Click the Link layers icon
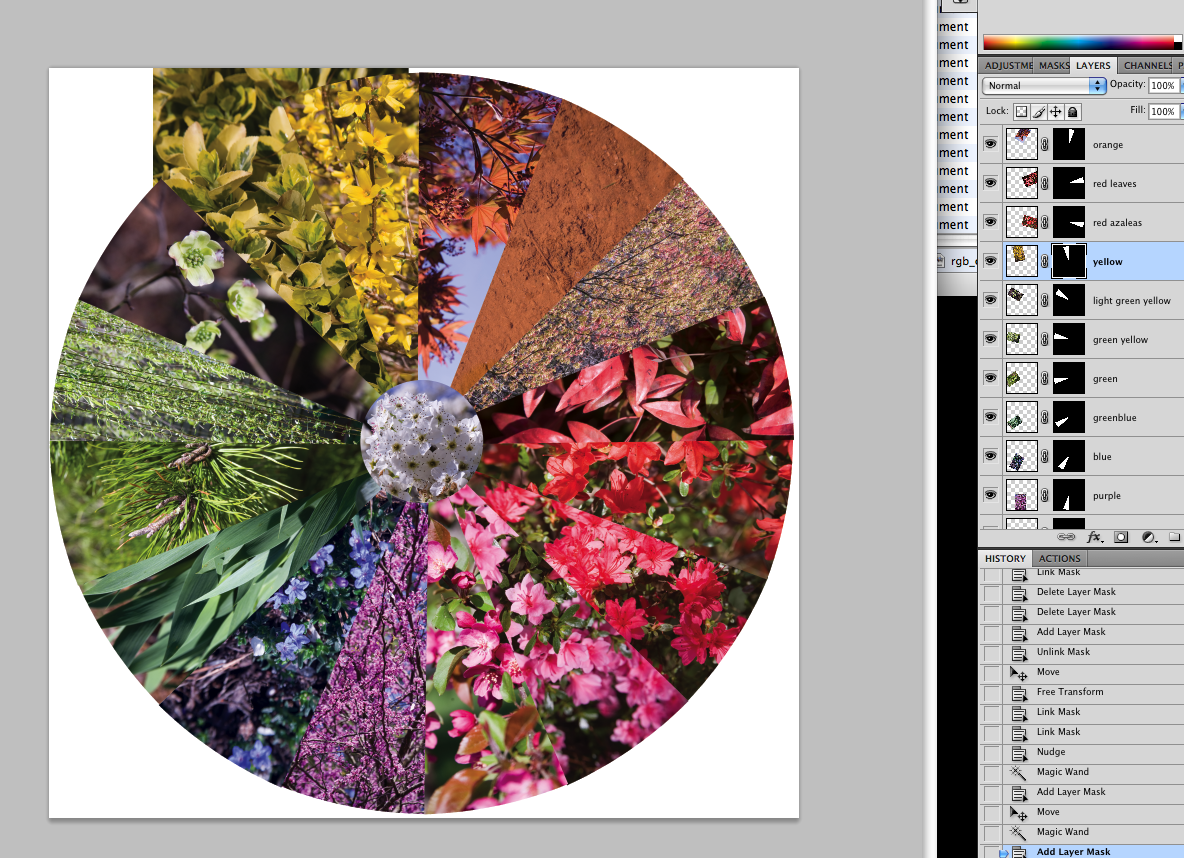 point(1066,537)
